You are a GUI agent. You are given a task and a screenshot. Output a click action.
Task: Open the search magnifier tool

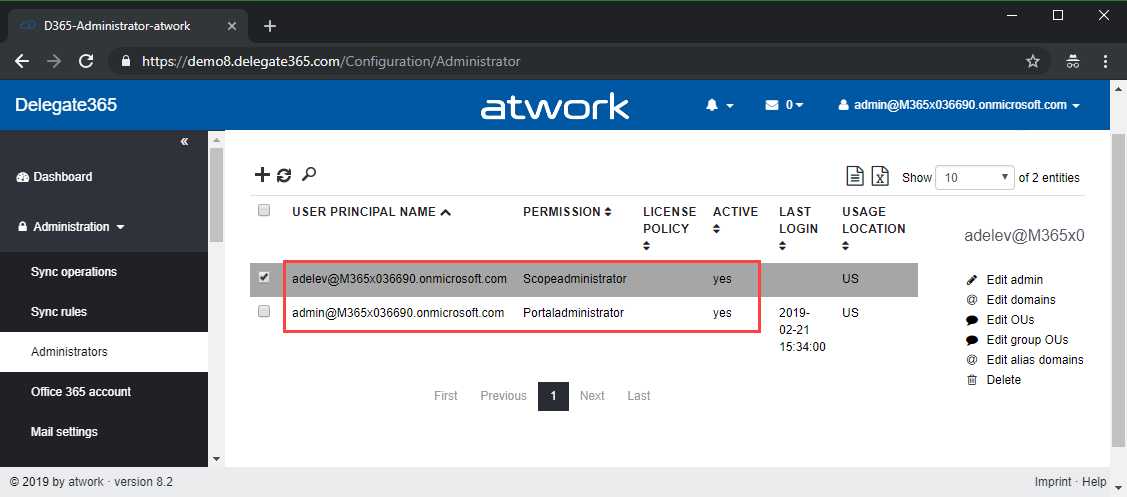point(309,173)
